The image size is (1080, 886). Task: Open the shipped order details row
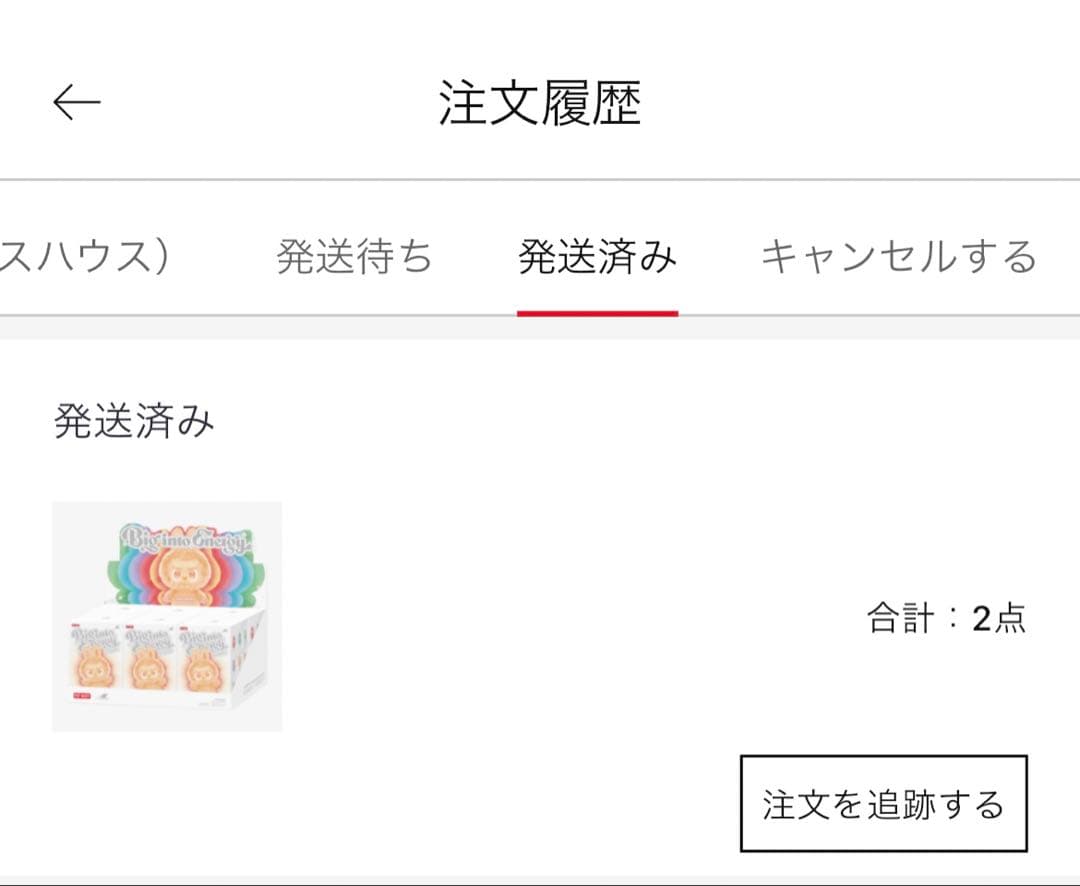[540, 617]
